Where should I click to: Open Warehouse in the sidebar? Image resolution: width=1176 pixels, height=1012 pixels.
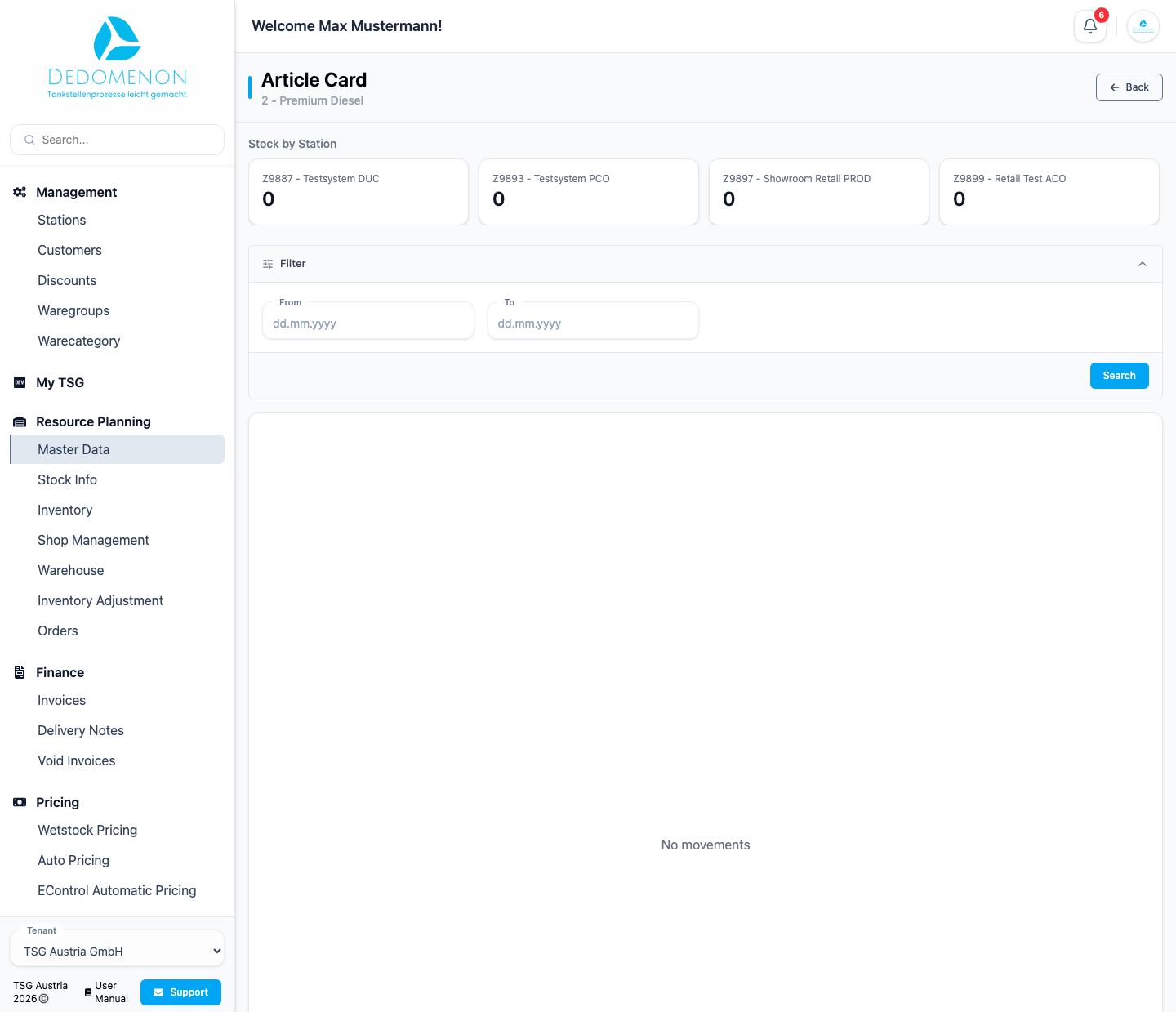pos(117,570)
